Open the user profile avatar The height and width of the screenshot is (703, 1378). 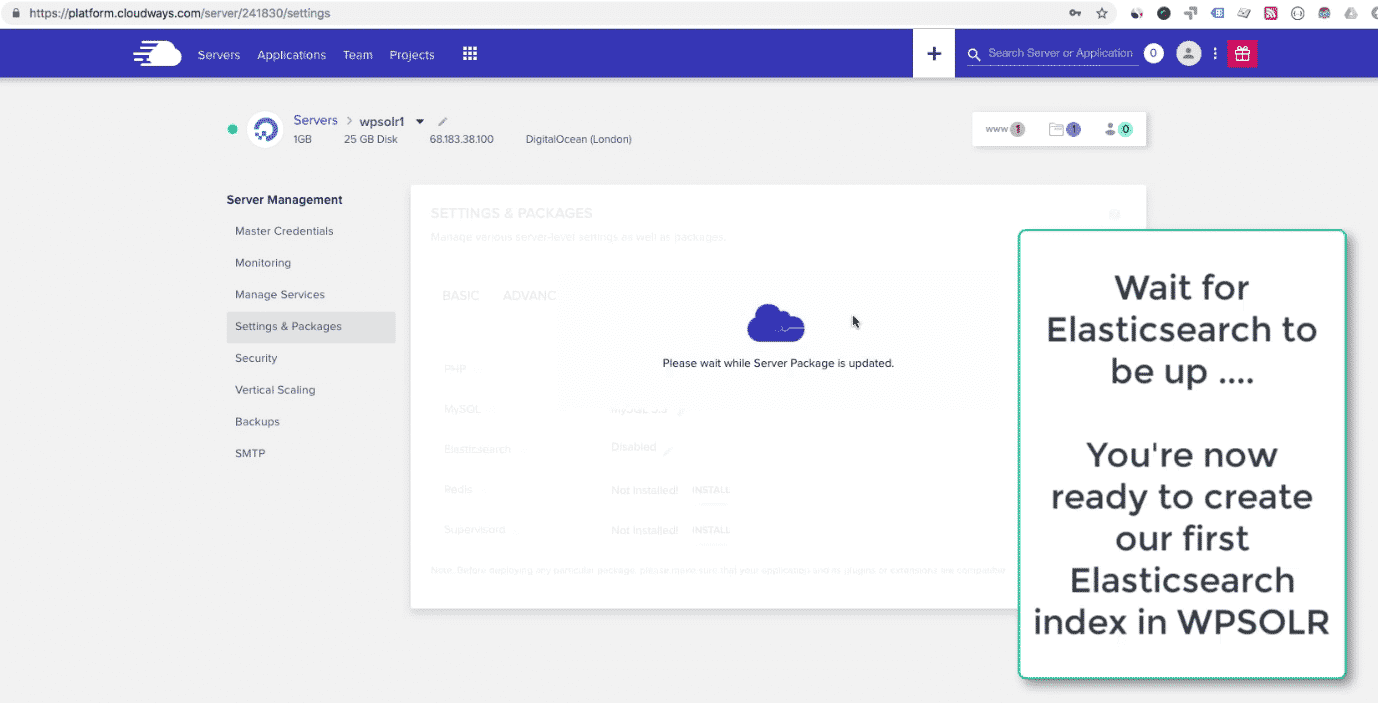(x=1188, y=54)
